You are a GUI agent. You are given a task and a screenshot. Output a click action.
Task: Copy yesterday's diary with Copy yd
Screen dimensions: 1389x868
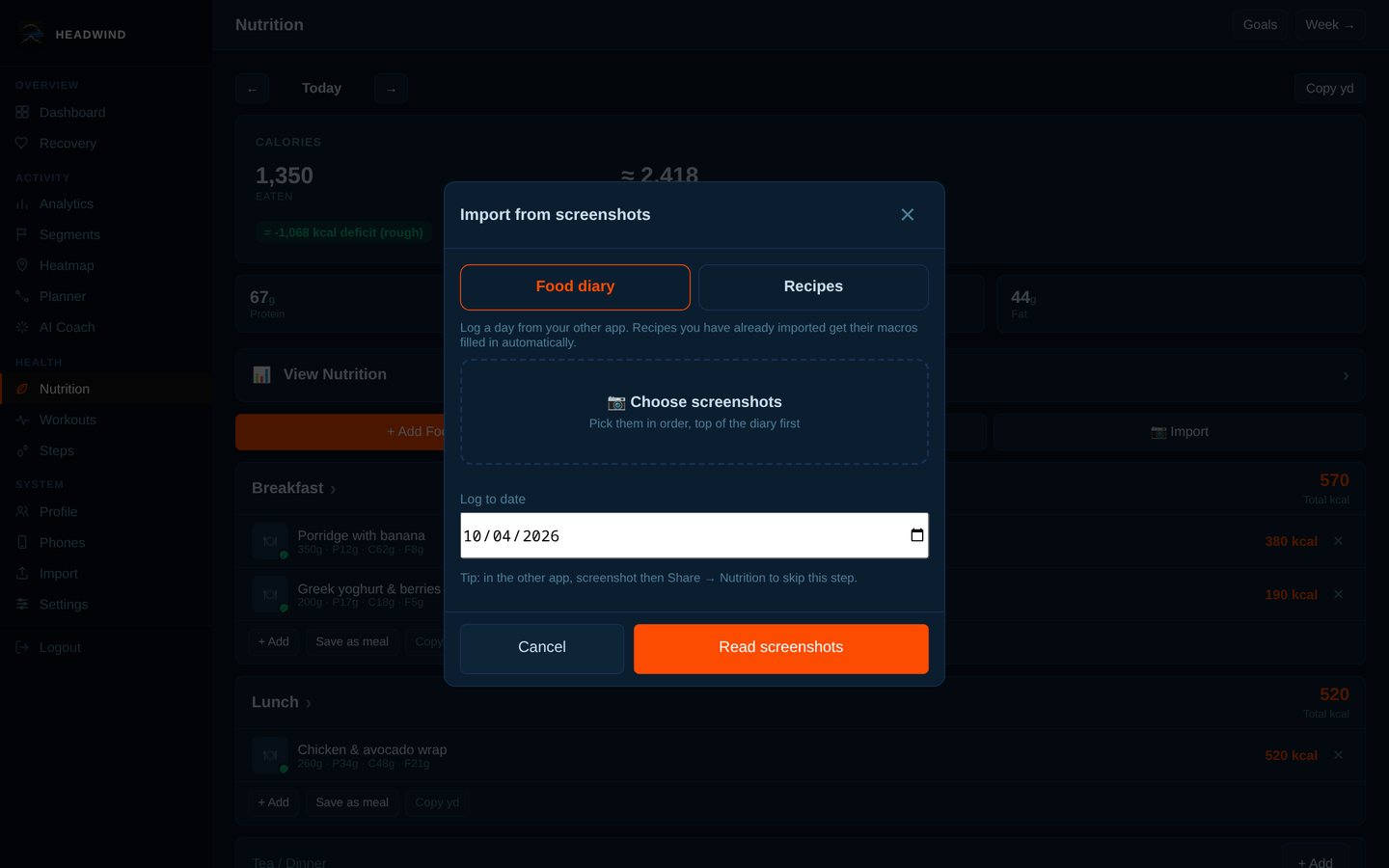[x=1329, y=89]
